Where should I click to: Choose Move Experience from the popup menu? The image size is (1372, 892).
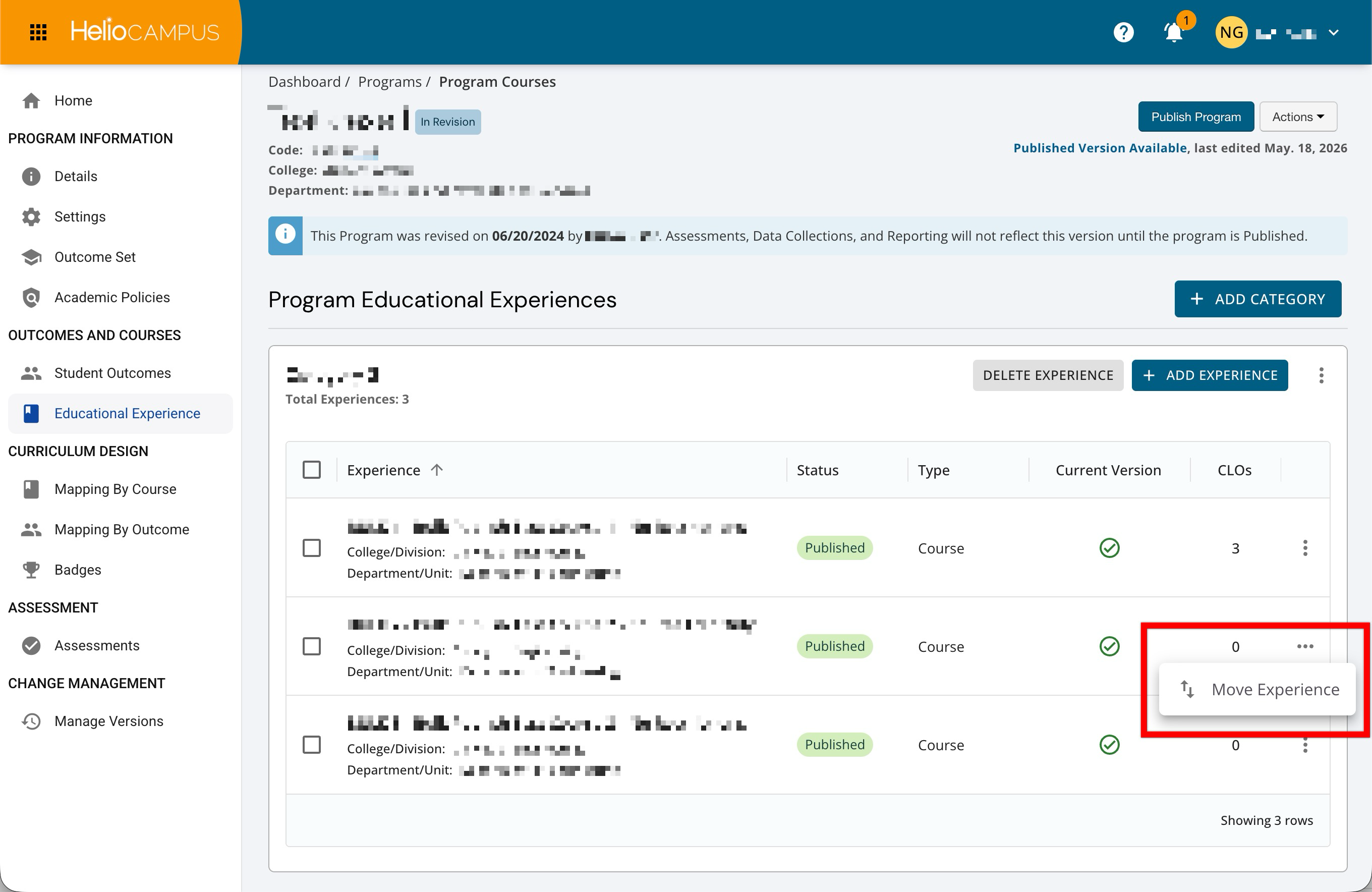tap(1257, 690)
